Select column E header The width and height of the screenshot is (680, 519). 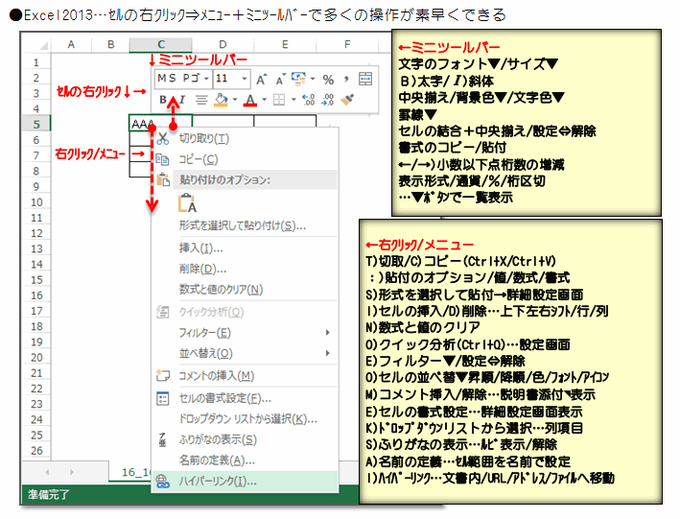tap(285, 44)
